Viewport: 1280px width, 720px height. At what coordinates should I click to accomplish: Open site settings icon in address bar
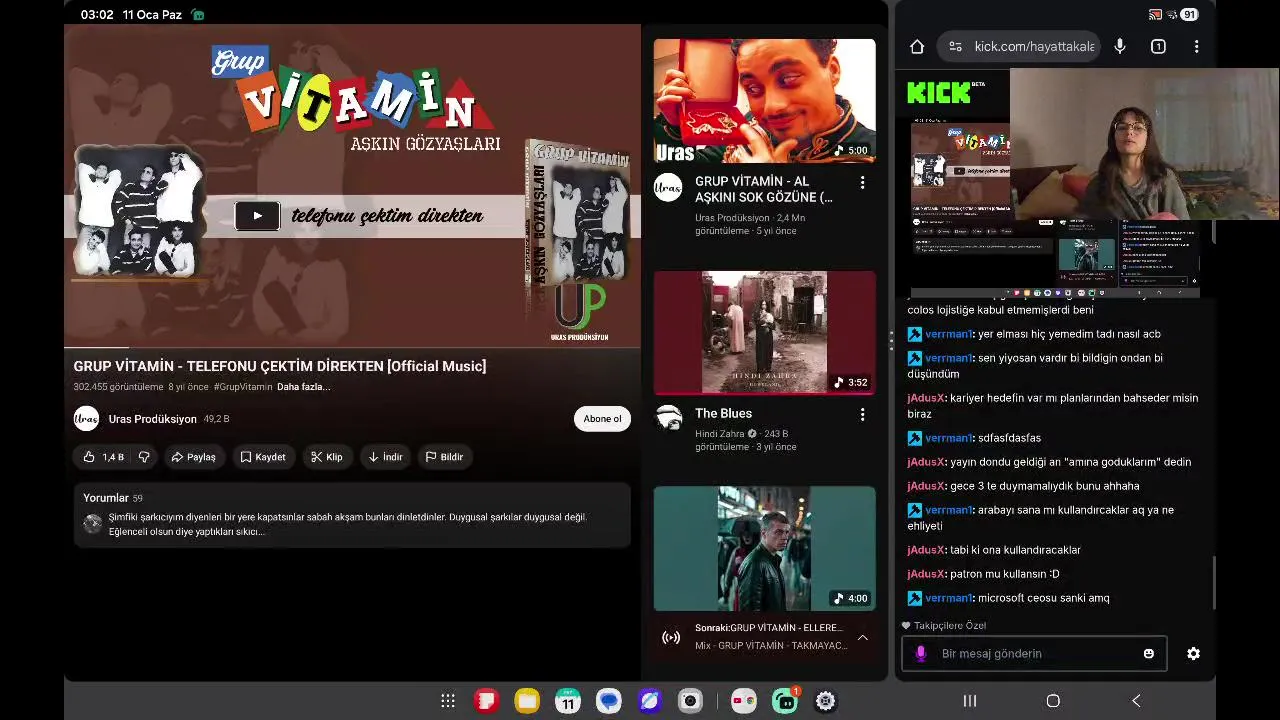coord(955,46)
